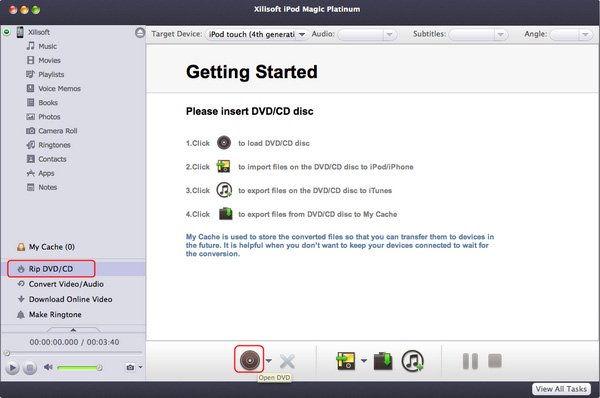Click the My Cache export icon in step 4
600x398 pixels.
[x=225, y=214]
